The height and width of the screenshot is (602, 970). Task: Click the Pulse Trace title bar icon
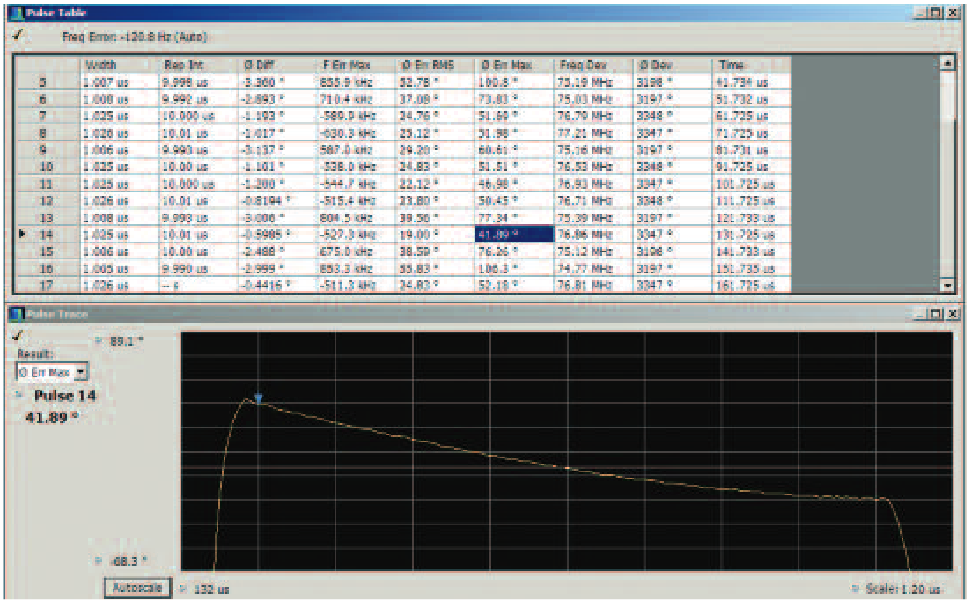pyautogui.click(x=16, y=313)
